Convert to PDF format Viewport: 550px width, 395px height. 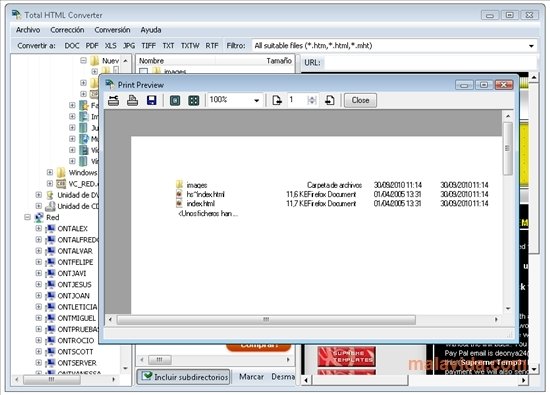(x=92, y=46)
